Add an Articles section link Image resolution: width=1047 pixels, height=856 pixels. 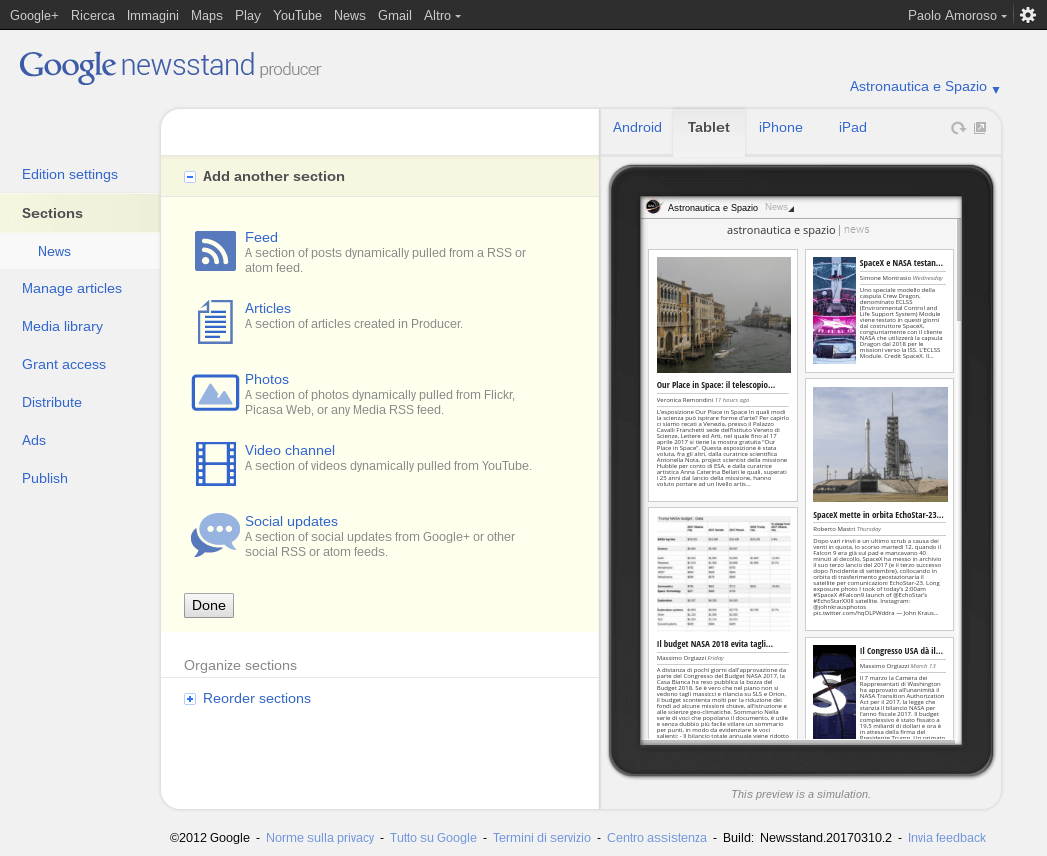(268, 308)
